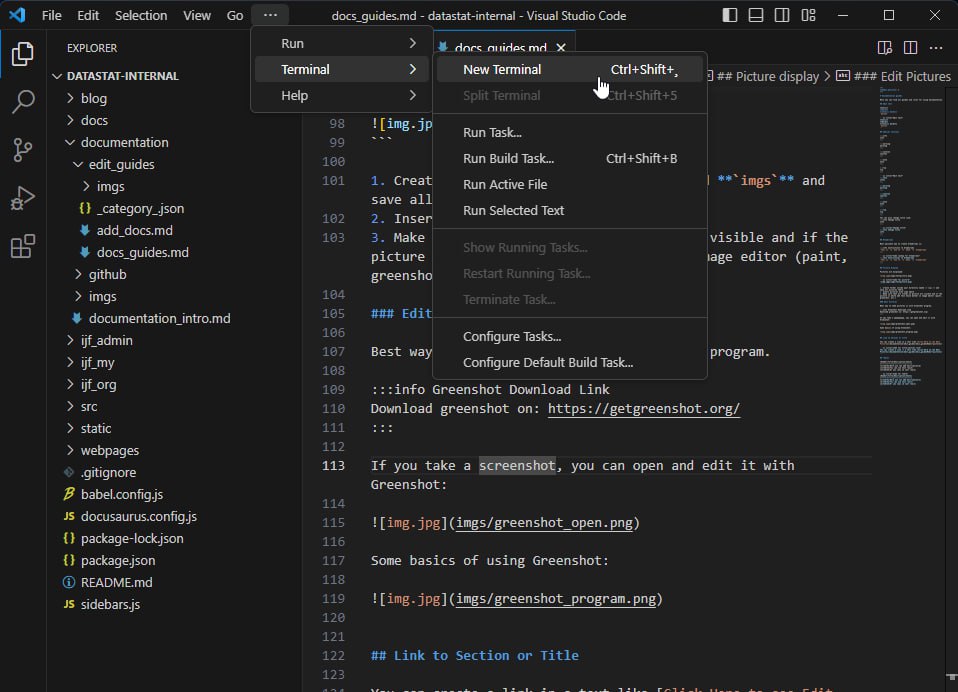Open the Help submenu
This screenshot has width=958, height=692.
tap(343, 95)
